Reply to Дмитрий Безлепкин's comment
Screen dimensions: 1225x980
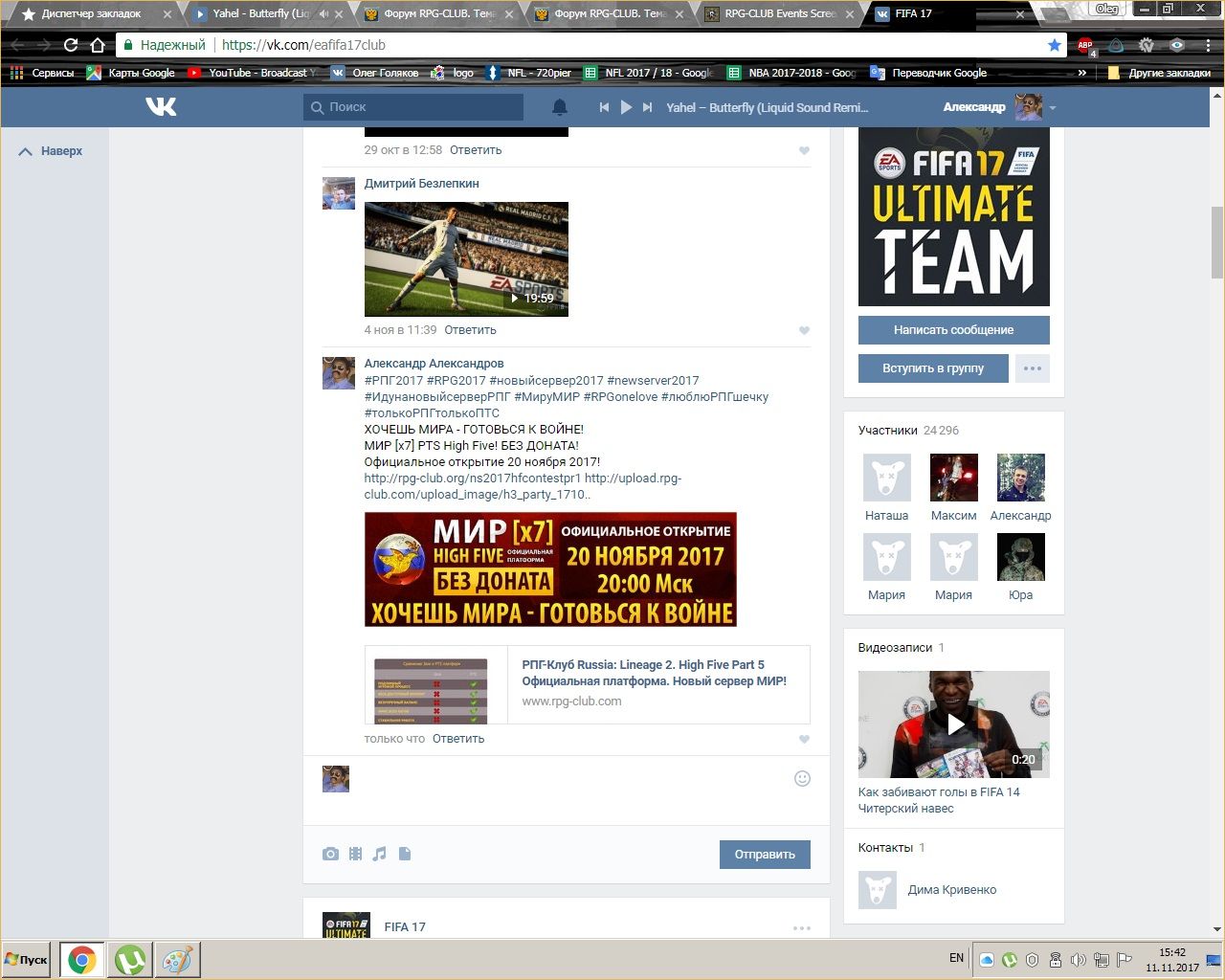click(x=470, y=330)
